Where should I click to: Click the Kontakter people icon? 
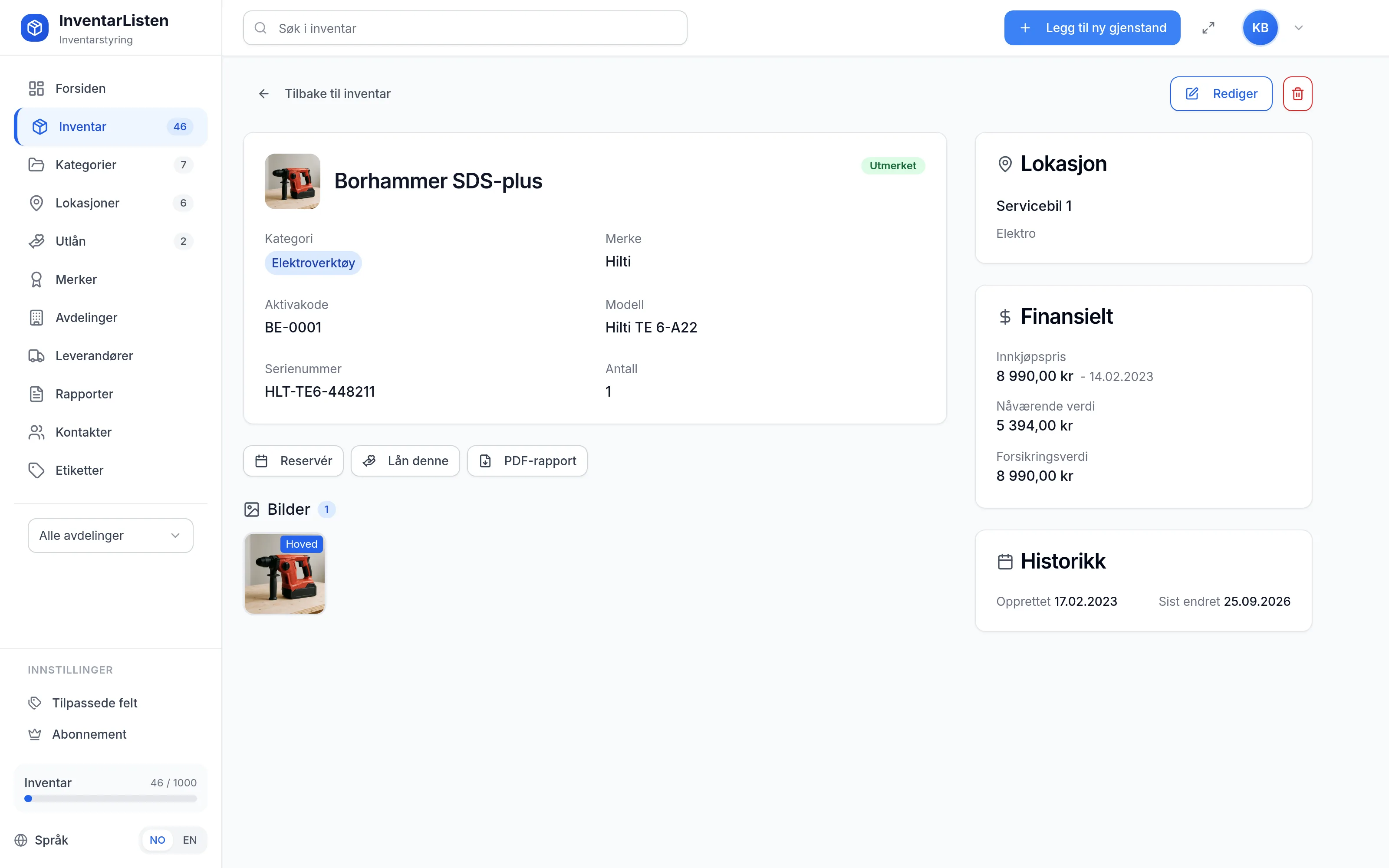pyautogui.click(x=36, y=432)
